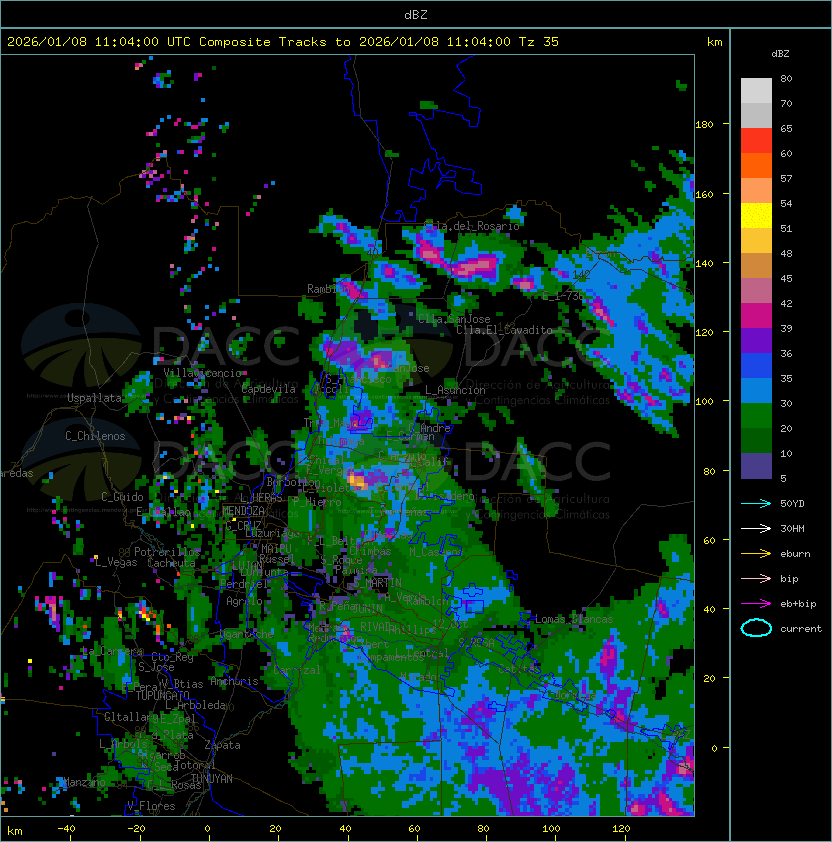Click the '80' tick on the vertical km axis
The width and height of the screenshot is (832, 842).
point(709,471)
